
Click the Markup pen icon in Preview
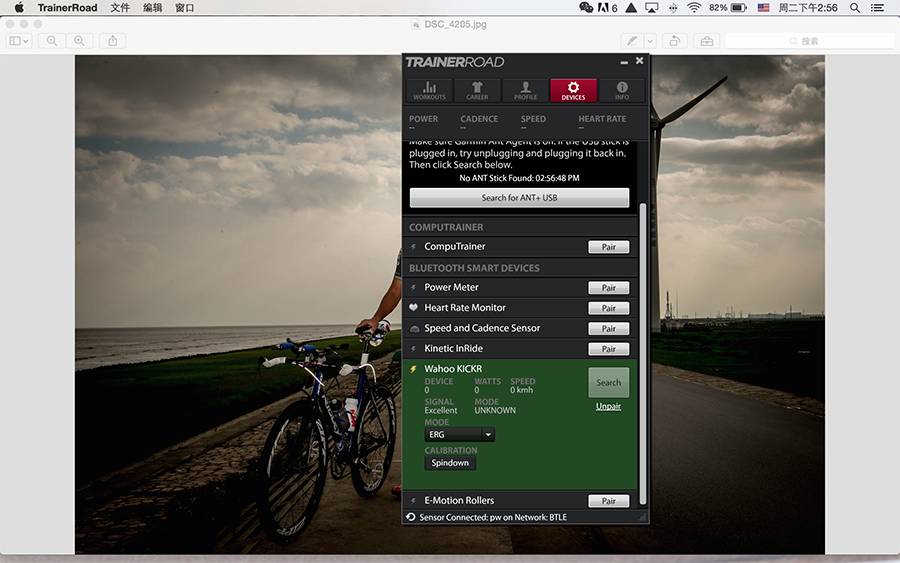[x=632, y=41]
